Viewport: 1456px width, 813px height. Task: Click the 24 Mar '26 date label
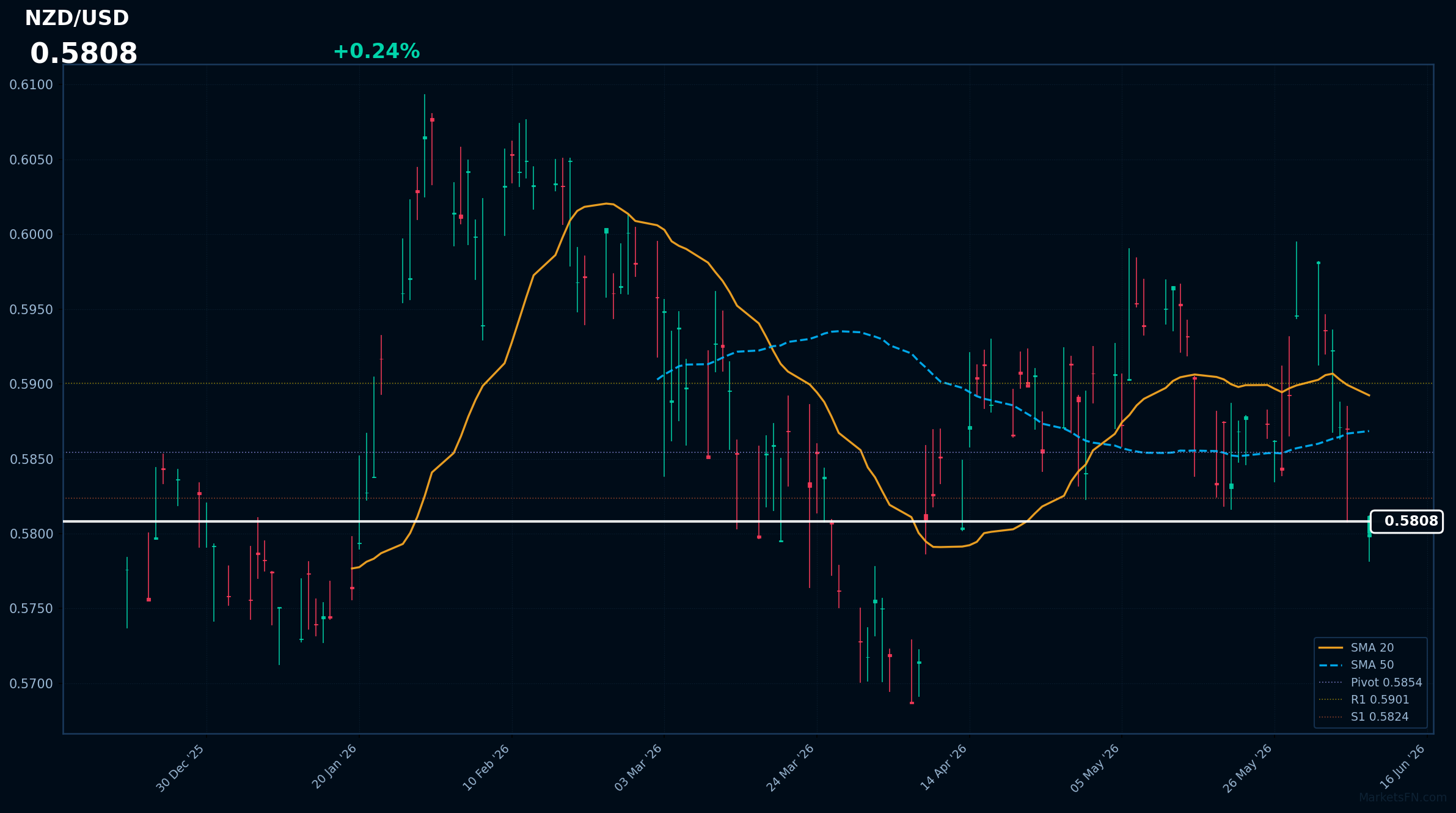pyautogui.click(x=791, y=768)
